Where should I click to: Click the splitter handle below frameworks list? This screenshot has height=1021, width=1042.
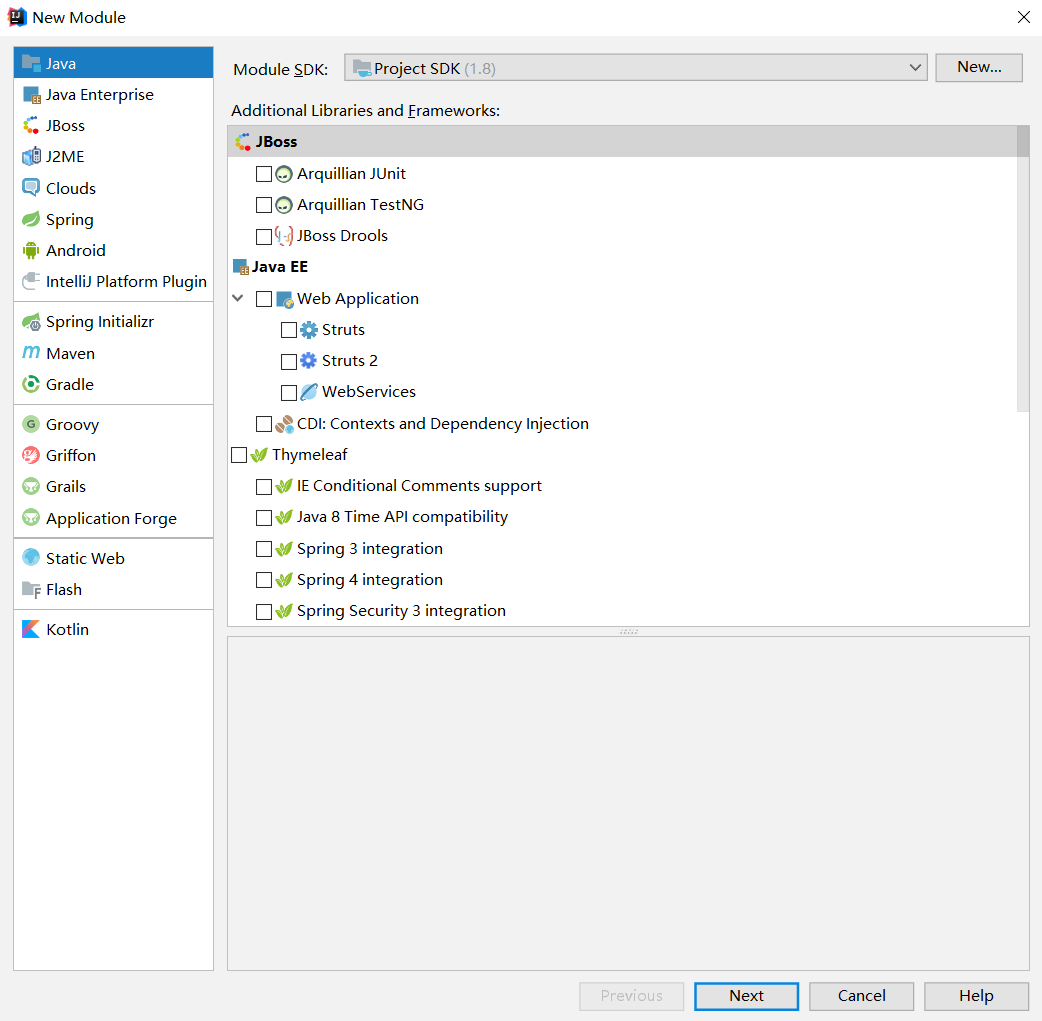(629, 631)
